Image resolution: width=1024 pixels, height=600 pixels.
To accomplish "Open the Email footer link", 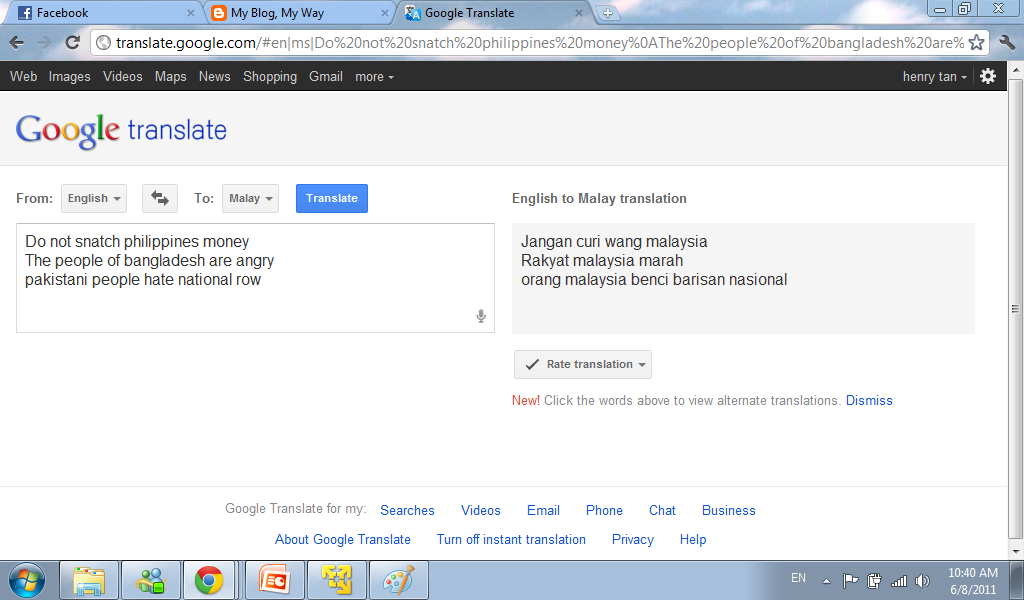I will [543, 511].
